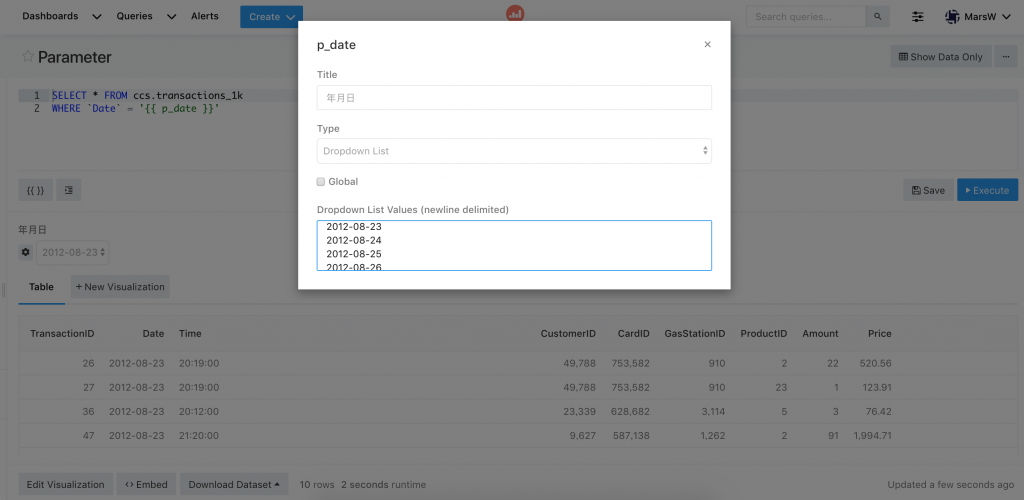
Task: Click the WHERE clause line in editor
Action: 135,108
